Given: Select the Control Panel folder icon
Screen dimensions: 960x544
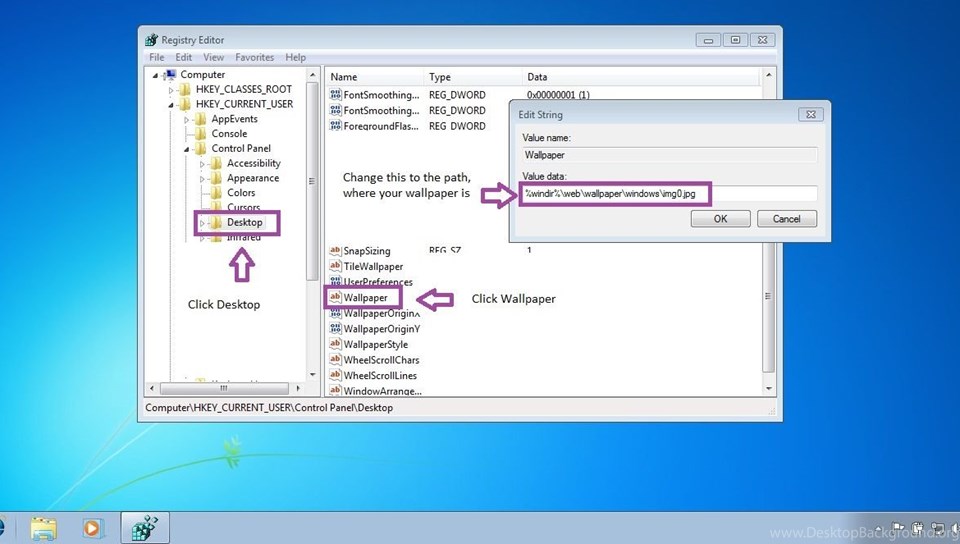Looking at the screenshot, I should (200, 148).
